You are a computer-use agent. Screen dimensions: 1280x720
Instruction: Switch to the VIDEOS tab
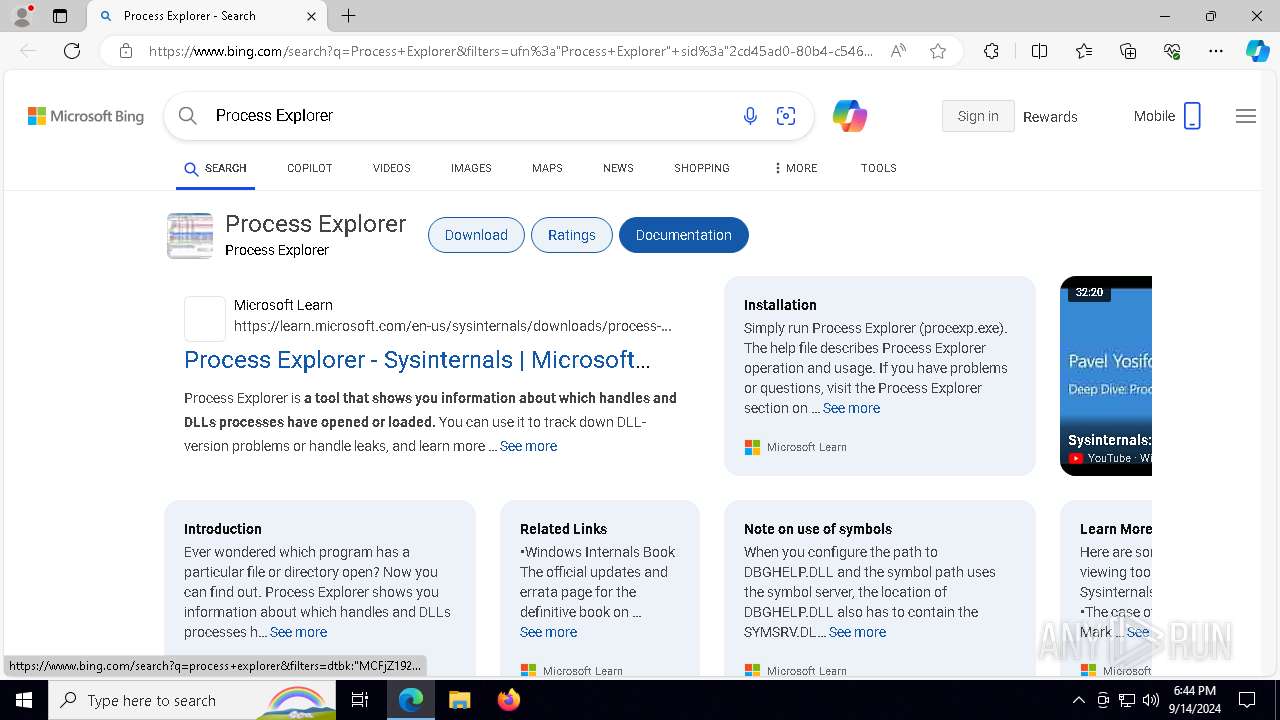coord(391,168)
